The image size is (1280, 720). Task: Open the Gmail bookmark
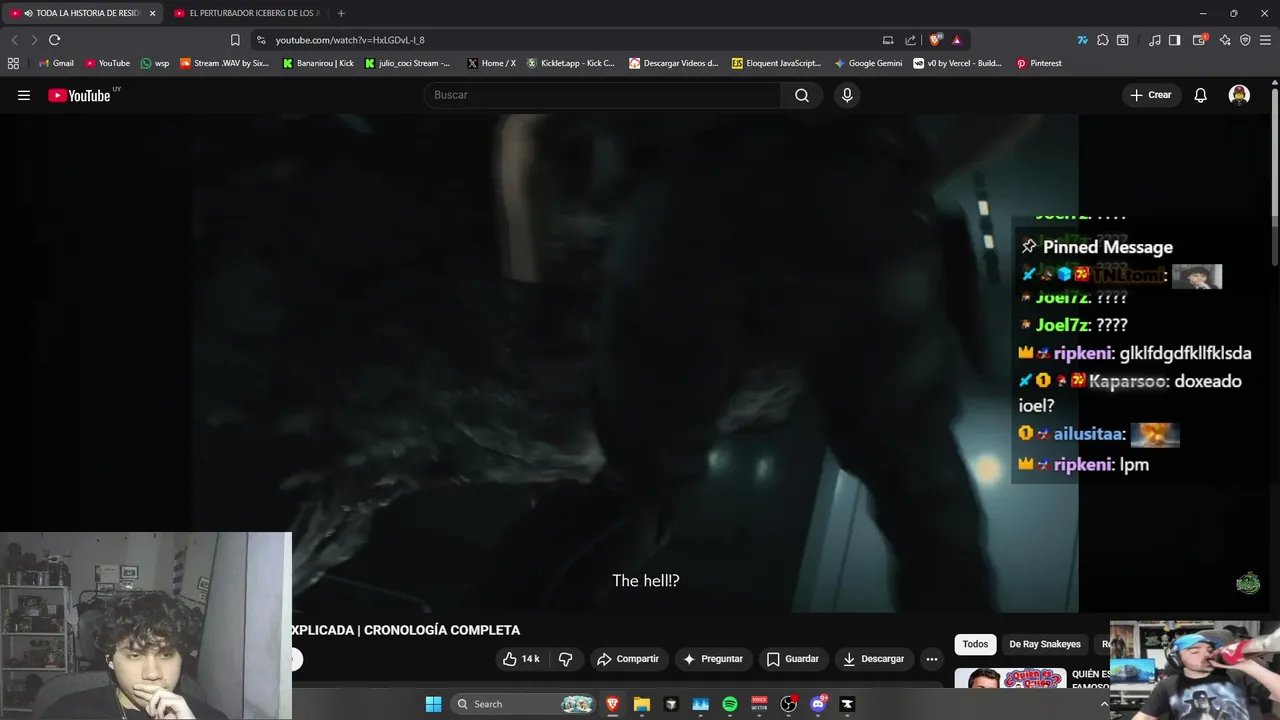click(x=56, y=63)
